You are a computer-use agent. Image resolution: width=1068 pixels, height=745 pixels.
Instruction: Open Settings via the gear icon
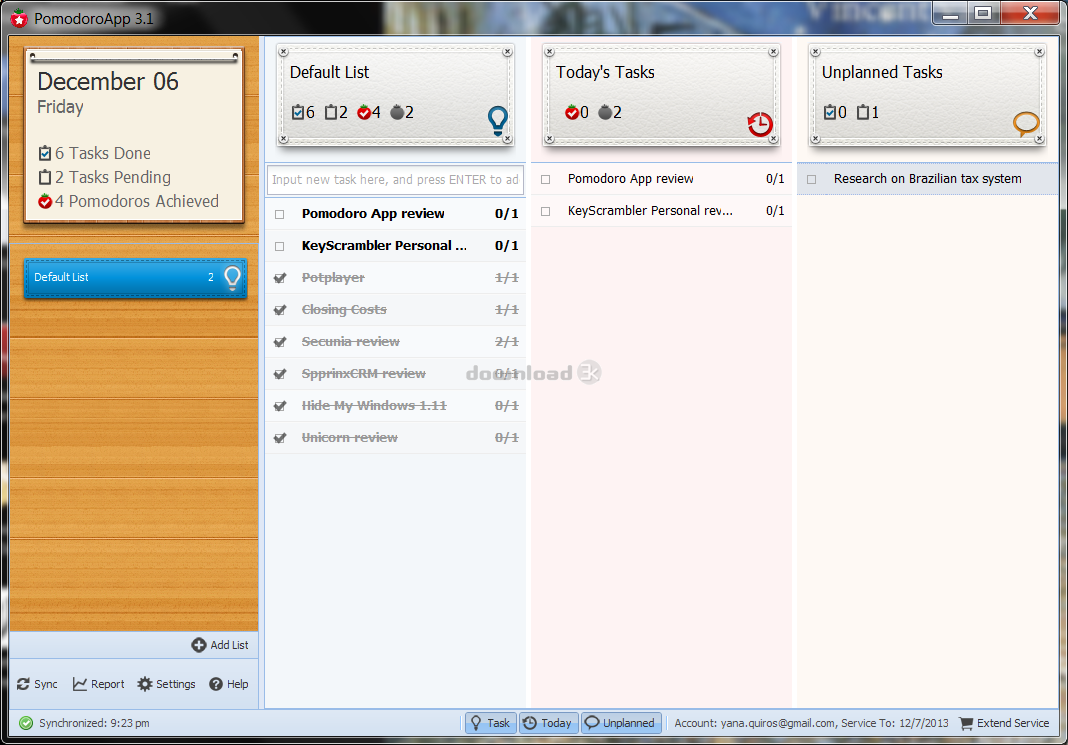pos(144,684)
